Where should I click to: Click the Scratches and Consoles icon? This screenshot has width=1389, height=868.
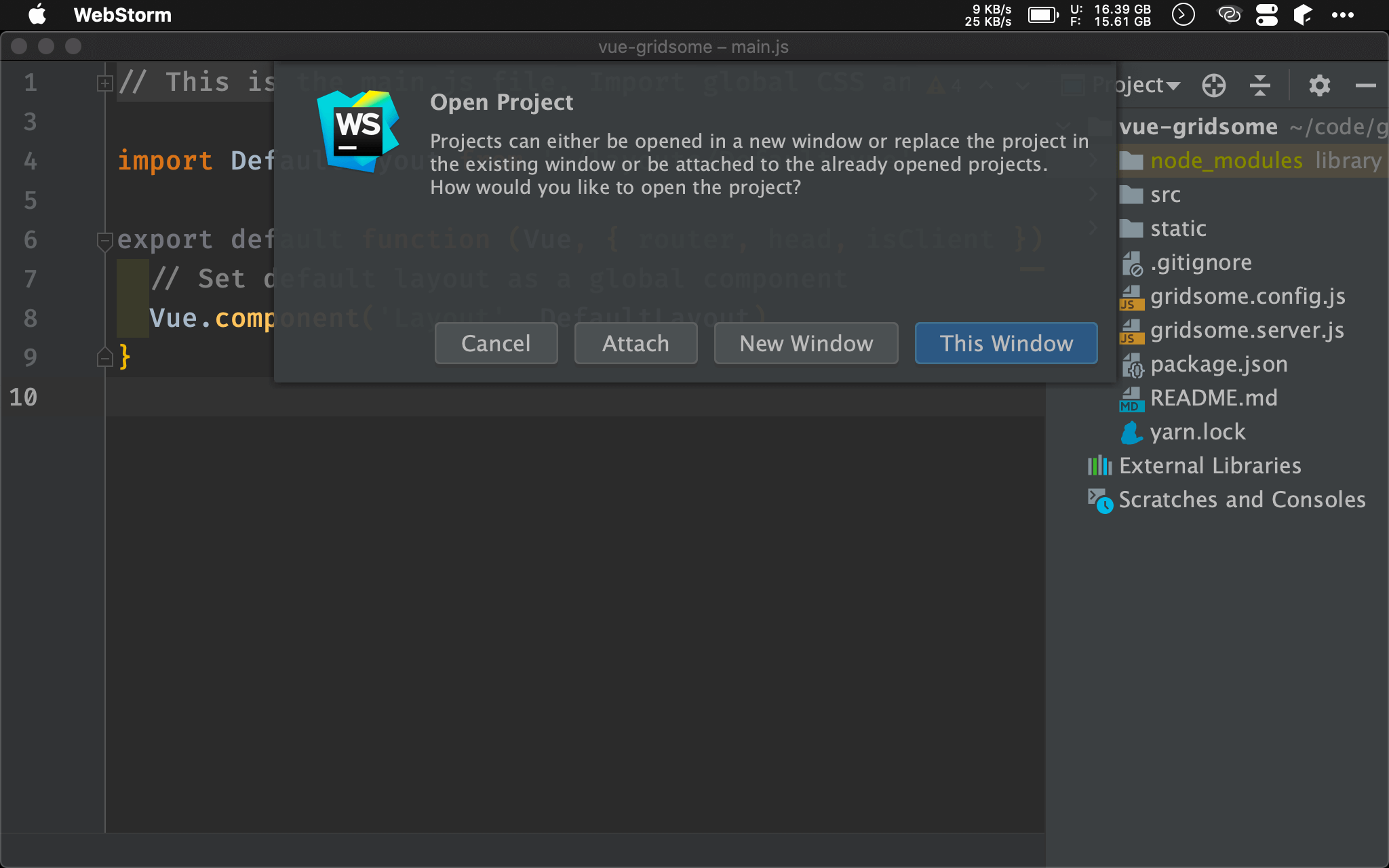pos(1099,500)
